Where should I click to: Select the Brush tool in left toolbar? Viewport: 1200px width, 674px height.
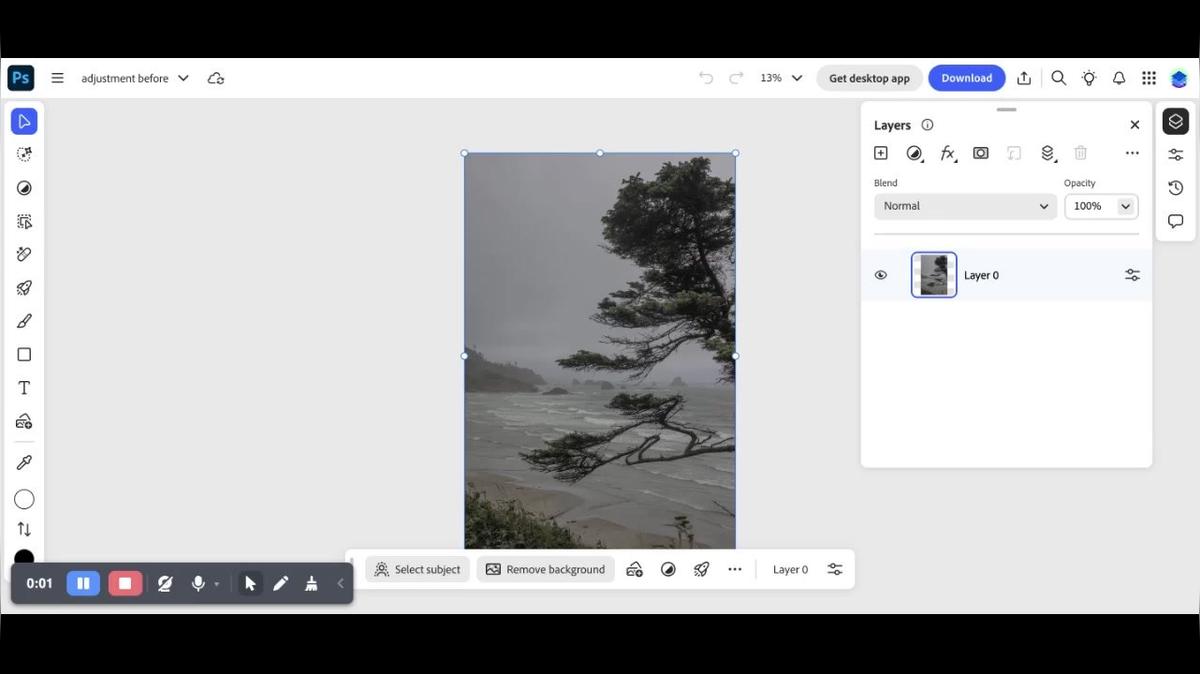point(24,321)
